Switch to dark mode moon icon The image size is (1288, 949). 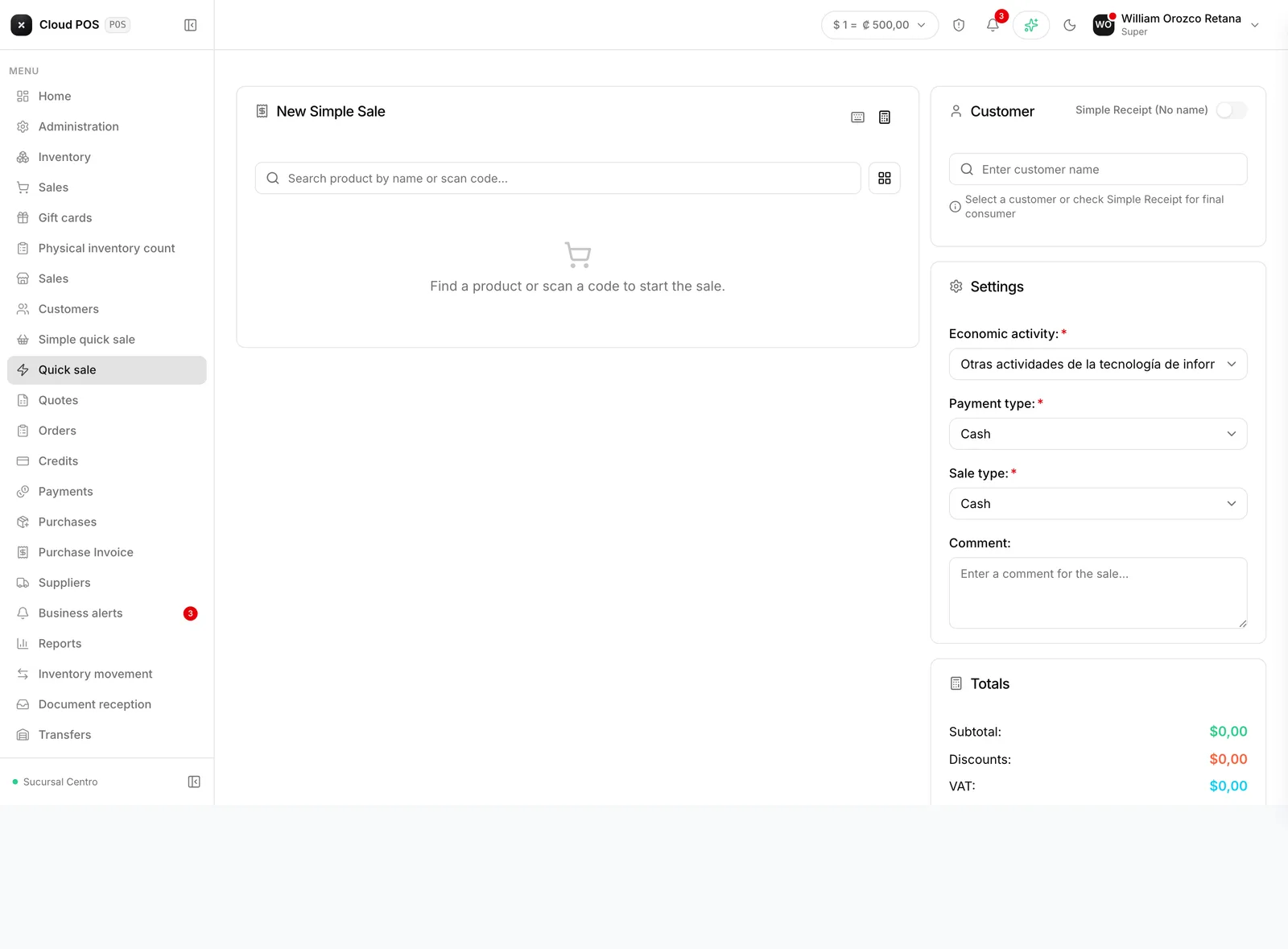click(x=1070, y=25)
